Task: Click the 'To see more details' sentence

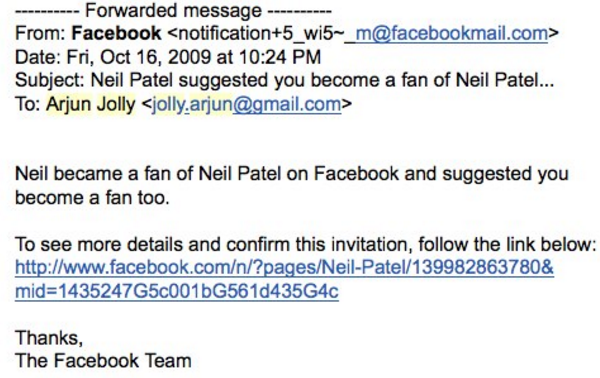Action: click(x=306, y=244)
